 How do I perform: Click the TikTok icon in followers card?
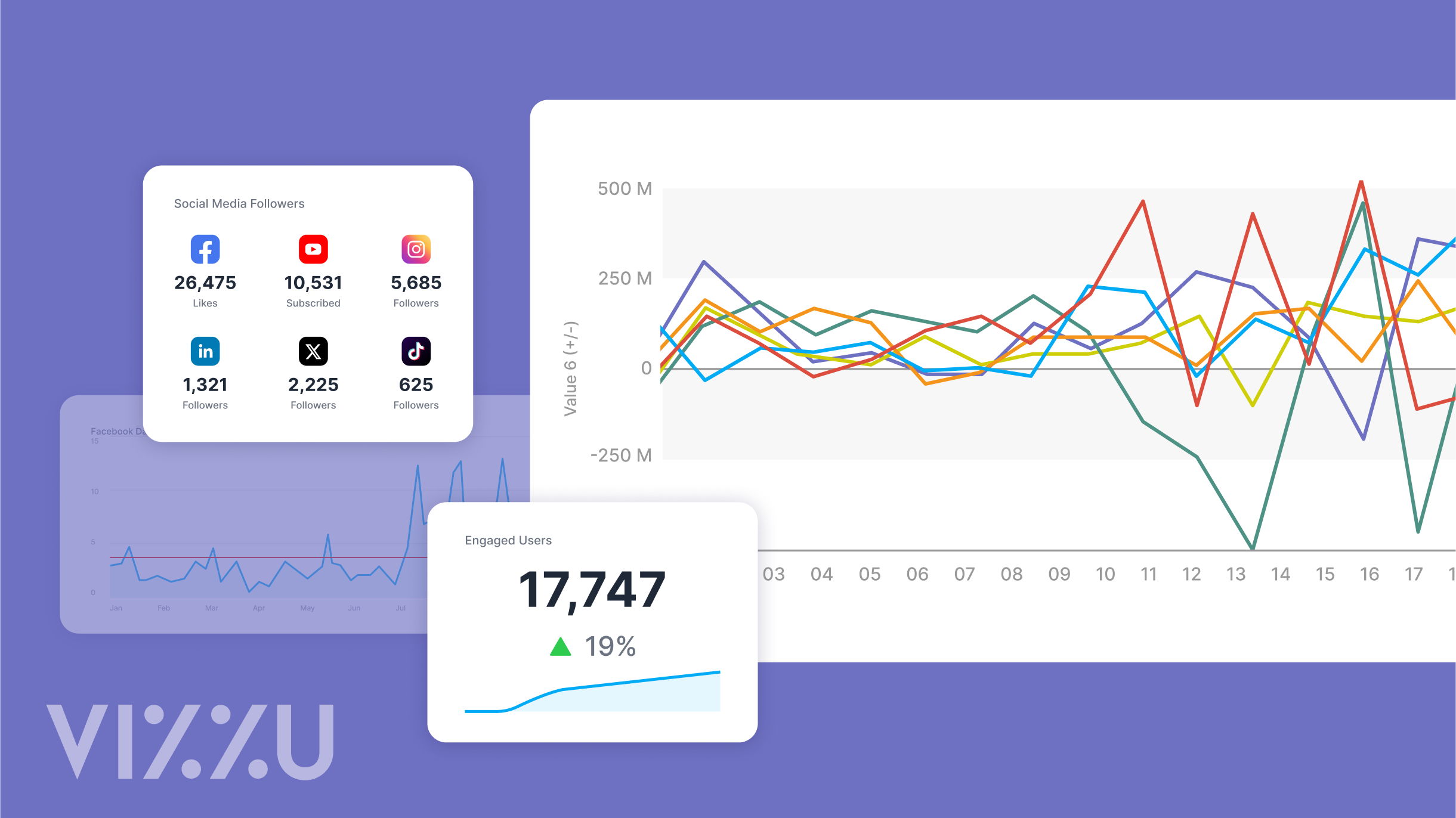point(415,351)
